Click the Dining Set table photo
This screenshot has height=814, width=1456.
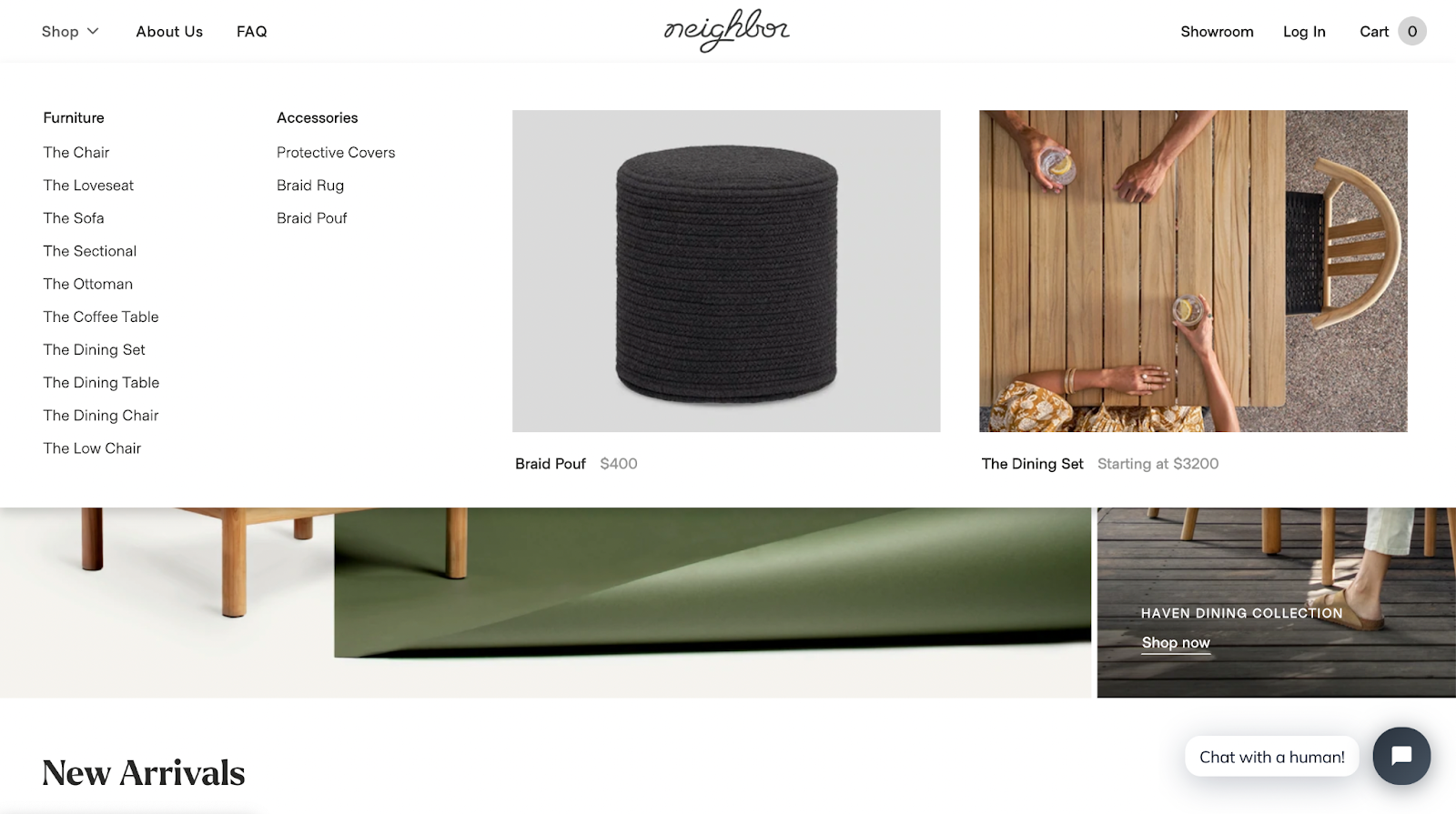tap(1193, 271)
